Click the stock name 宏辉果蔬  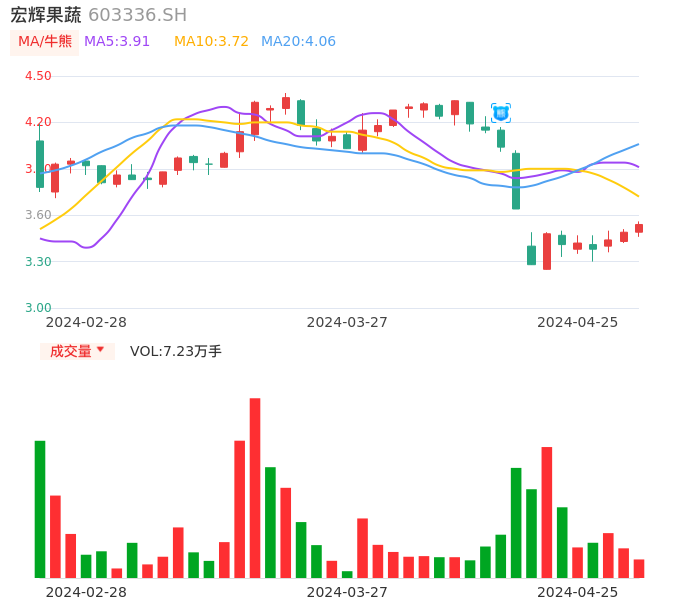pyautogui.click(x=46, y=15)
